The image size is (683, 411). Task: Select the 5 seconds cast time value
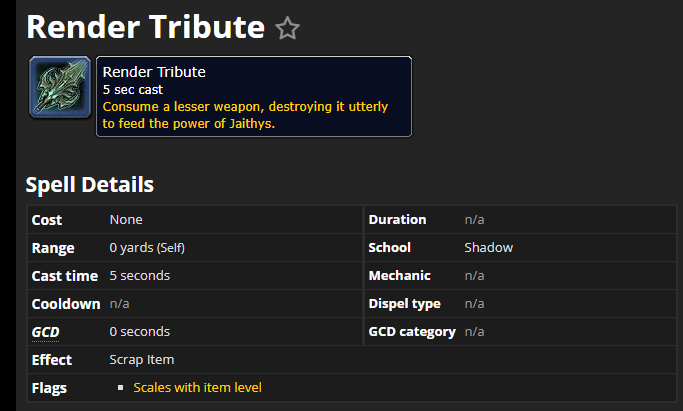140,276
